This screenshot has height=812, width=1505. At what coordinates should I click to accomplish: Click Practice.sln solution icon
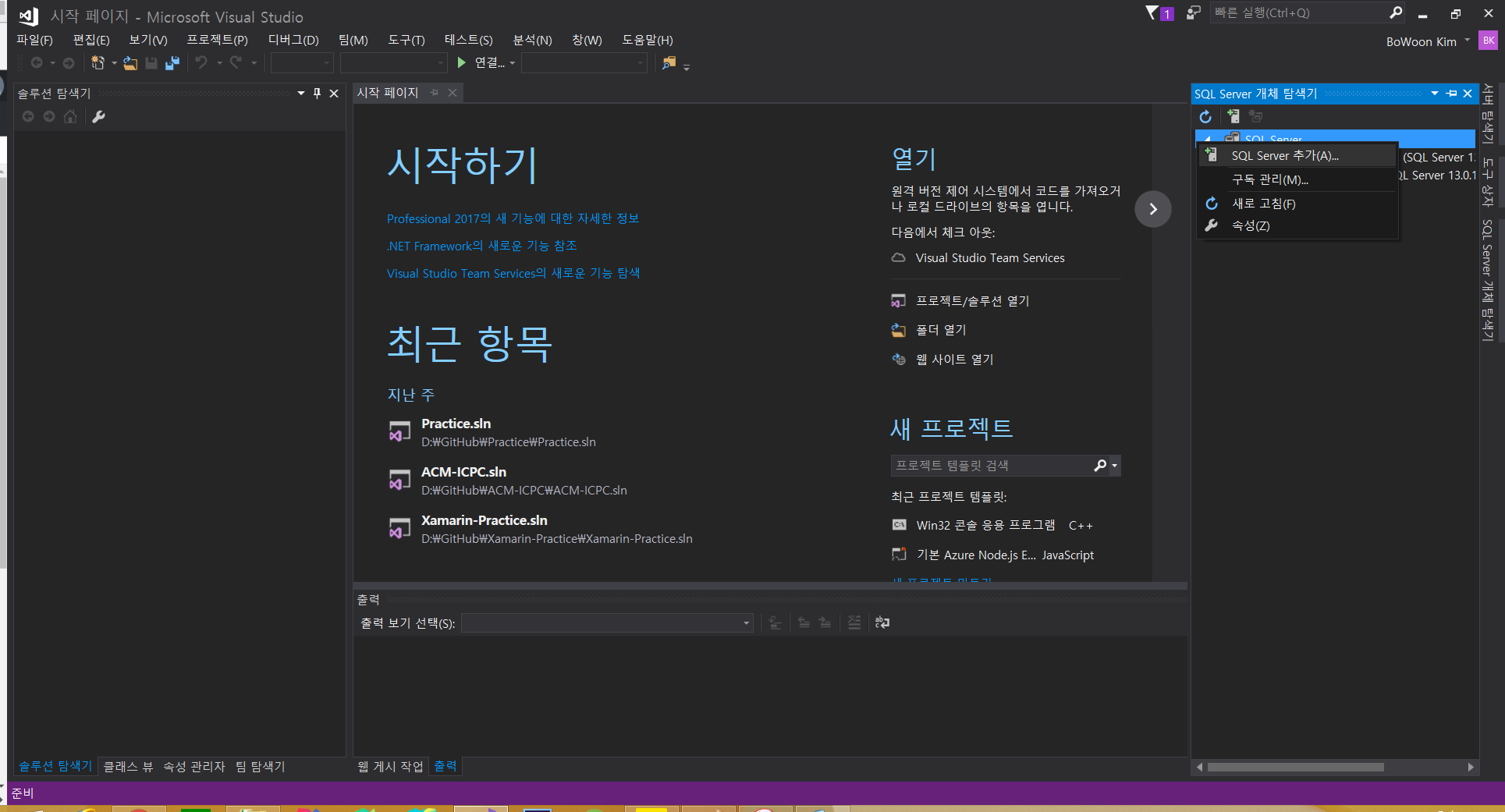tap(399, 431)
